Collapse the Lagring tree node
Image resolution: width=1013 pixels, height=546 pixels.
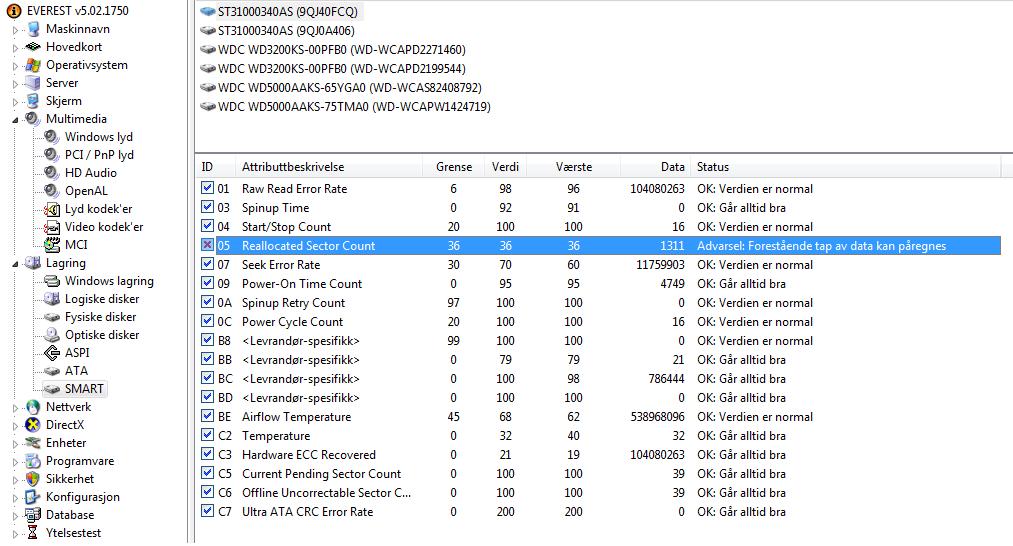tap(16, 264)
